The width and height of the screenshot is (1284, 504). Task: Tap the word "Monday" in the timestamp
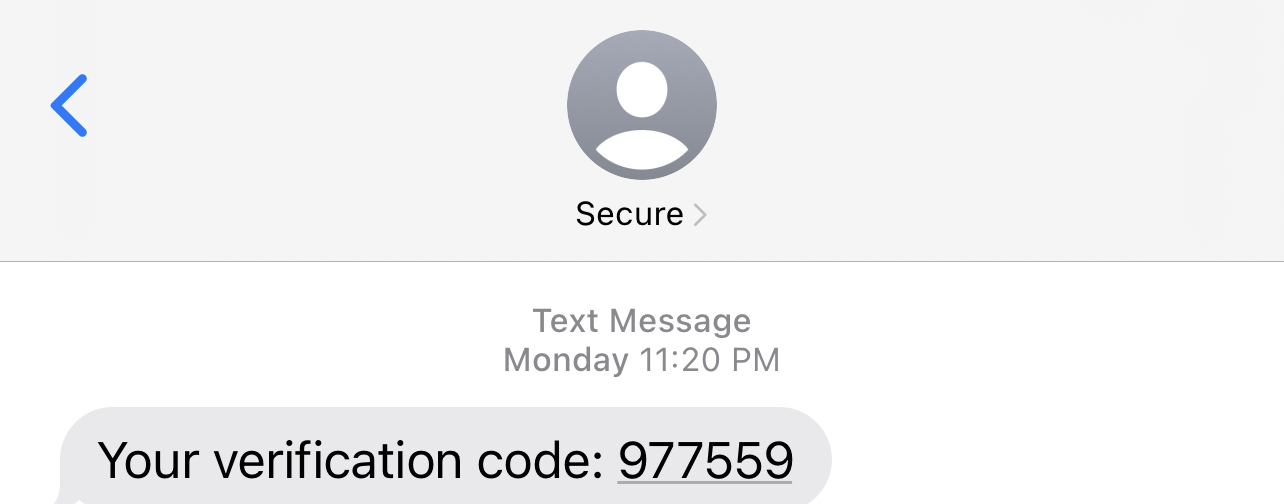[x=566, y=359]
